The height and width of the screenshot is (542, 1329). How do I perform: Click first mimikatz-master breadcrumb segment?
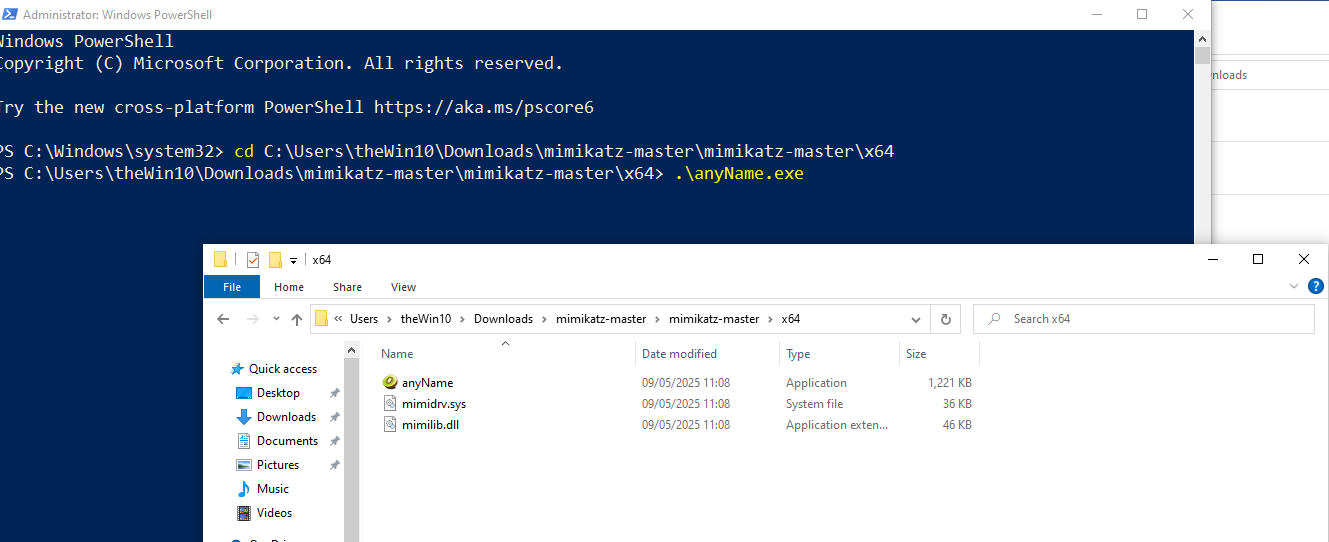click(601, 319)
